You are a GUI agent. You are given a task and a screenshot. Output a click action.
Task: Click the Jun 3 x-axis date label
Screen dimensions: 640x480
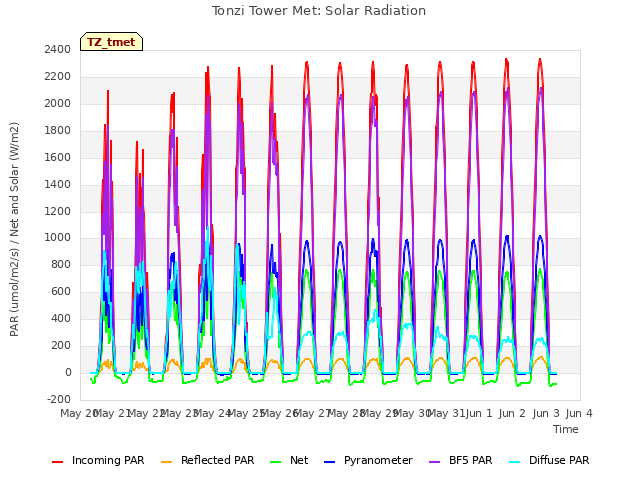click(x=546, y=413)
